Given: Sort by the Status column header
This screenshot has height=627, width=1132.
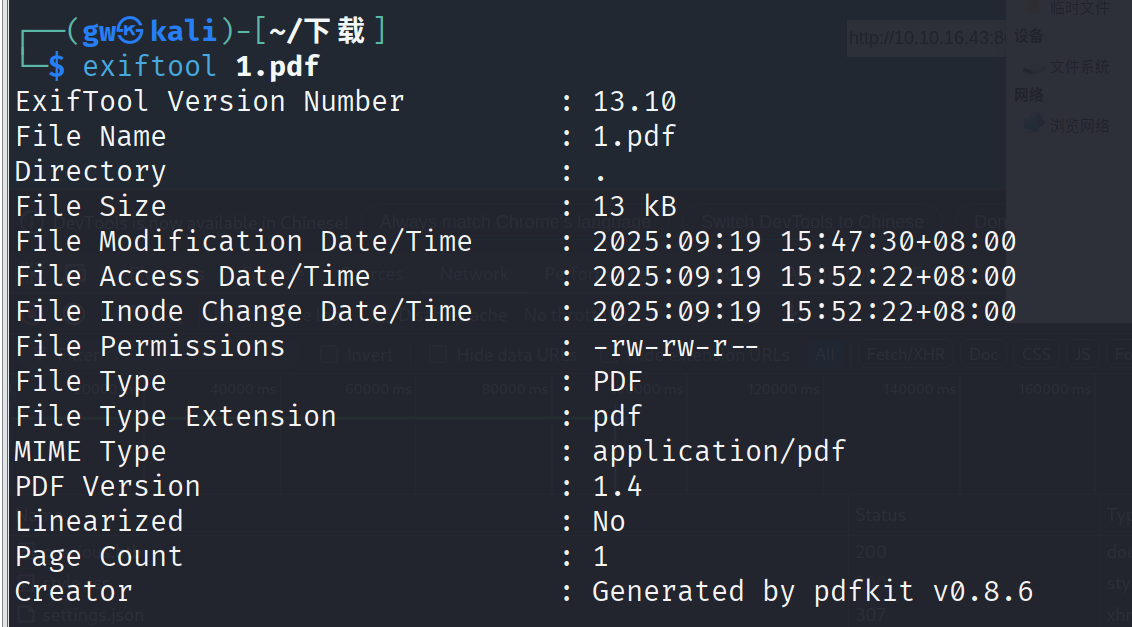Looking at the screenshot, I should 880,515.
